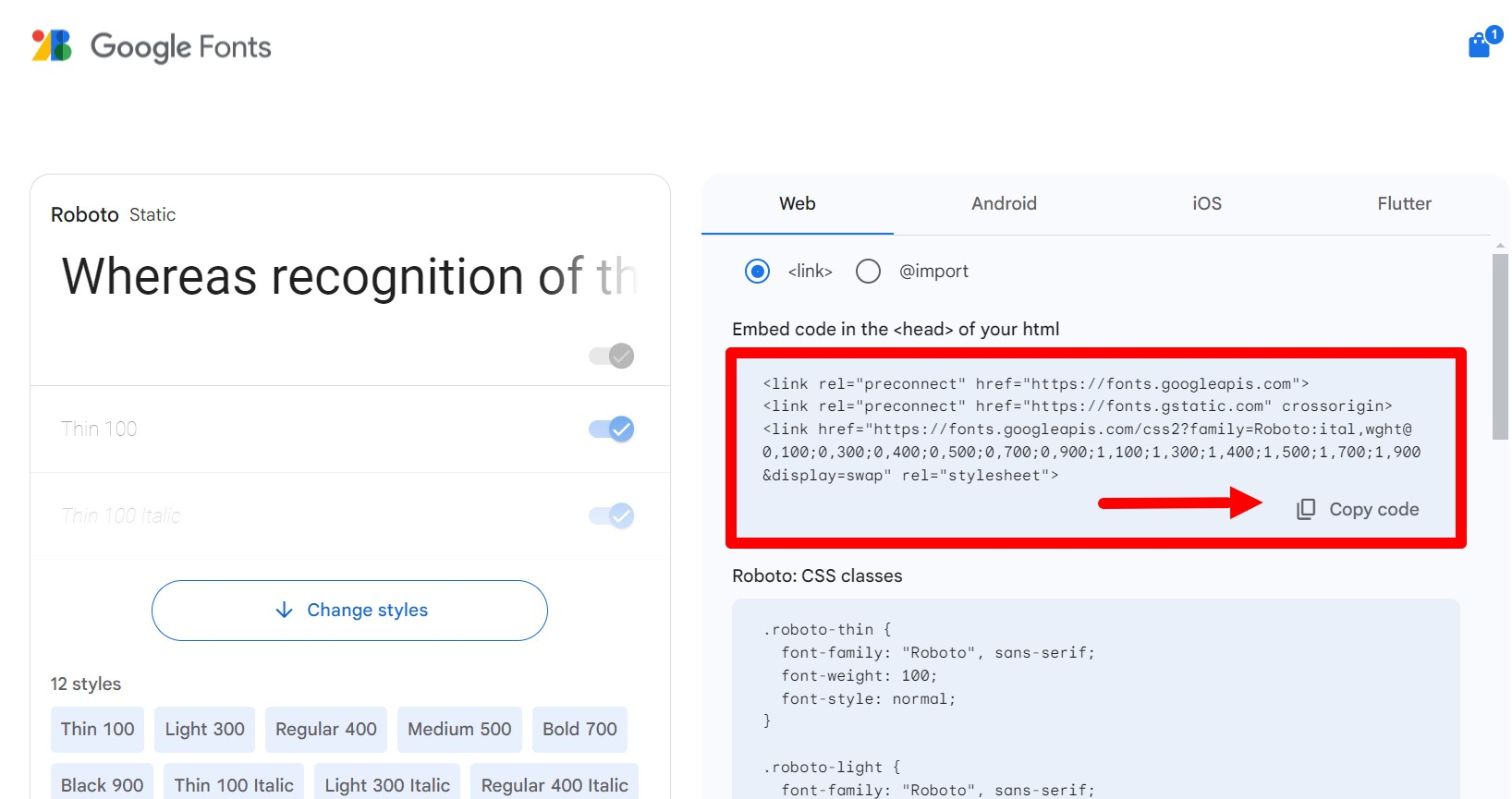Click the 'Static' label next to Roboto
This screenshot has height=799, width=1512.
[152, 215]
